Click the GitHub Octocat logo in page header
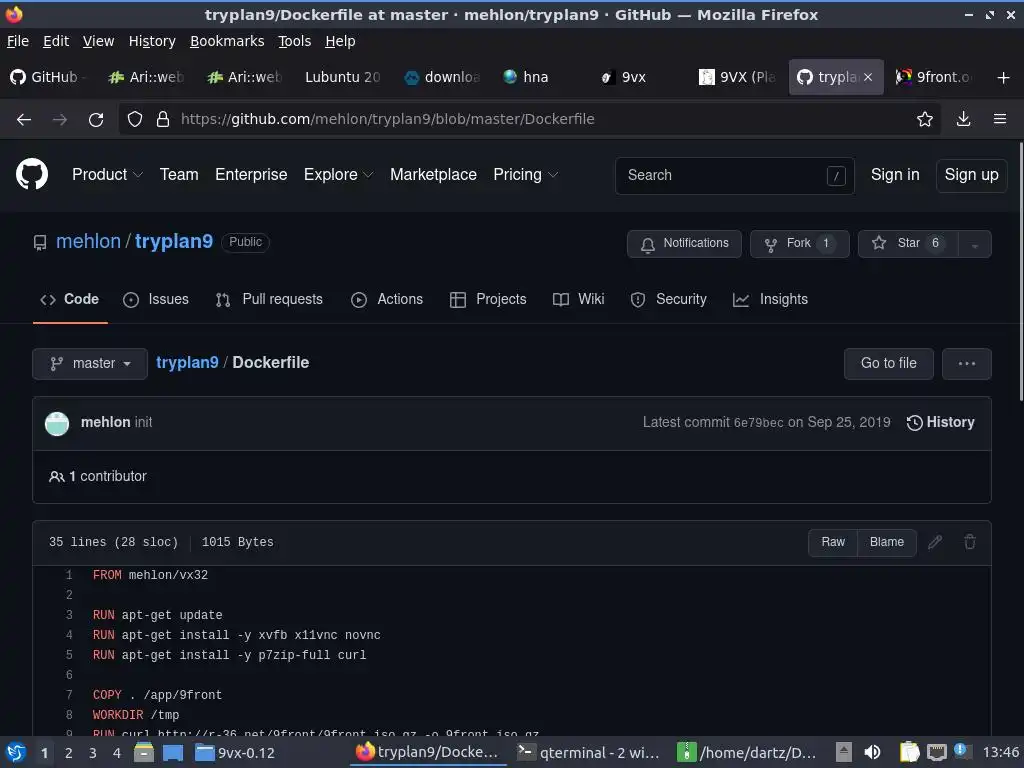Screen dimensions: 1024x768 [31, 174]
